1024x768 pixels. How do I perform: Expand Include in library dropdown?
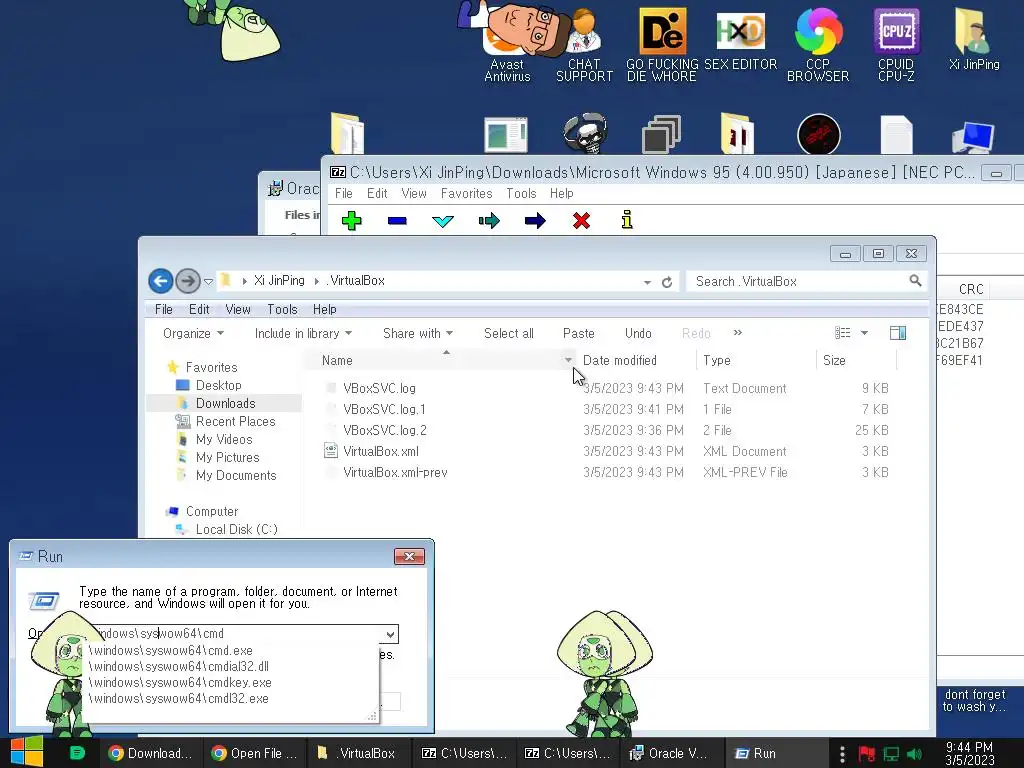coord(303,333)
